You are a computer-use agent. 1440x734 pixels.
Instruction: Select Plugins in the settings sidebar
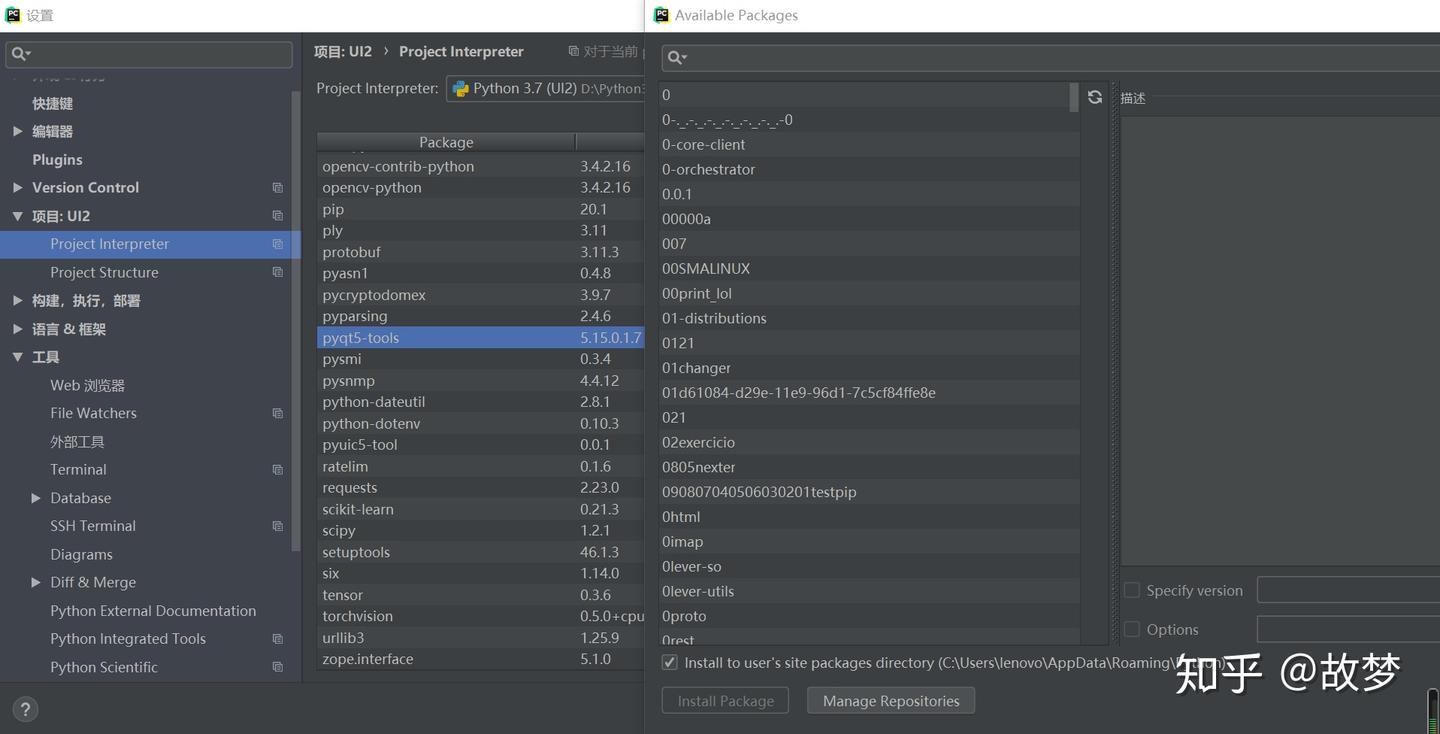(57, 159)
